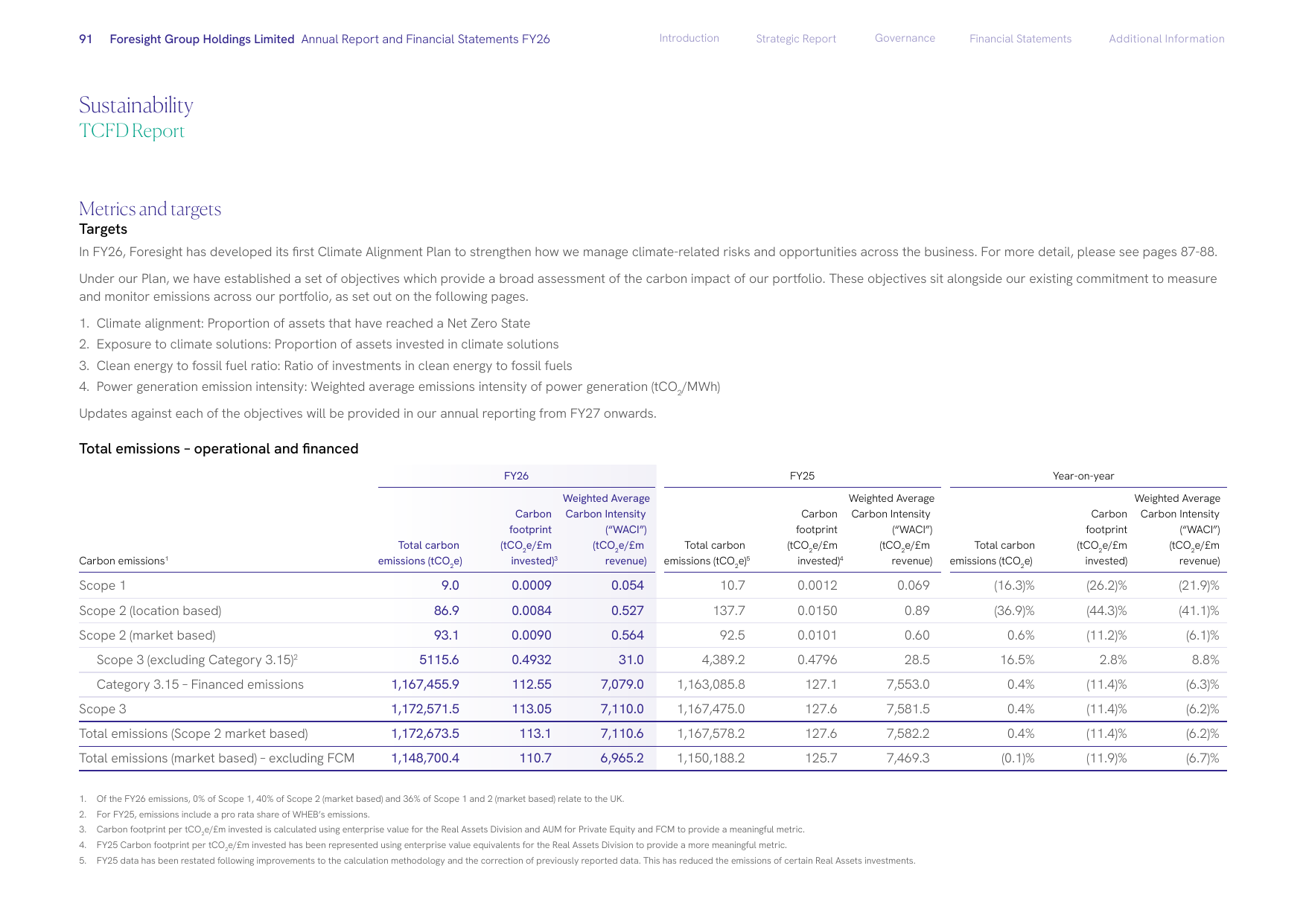The width and height of the screenshot is (1306, 924).
Task: Open the Financial Statements tab
Action: click(1020, 39)
